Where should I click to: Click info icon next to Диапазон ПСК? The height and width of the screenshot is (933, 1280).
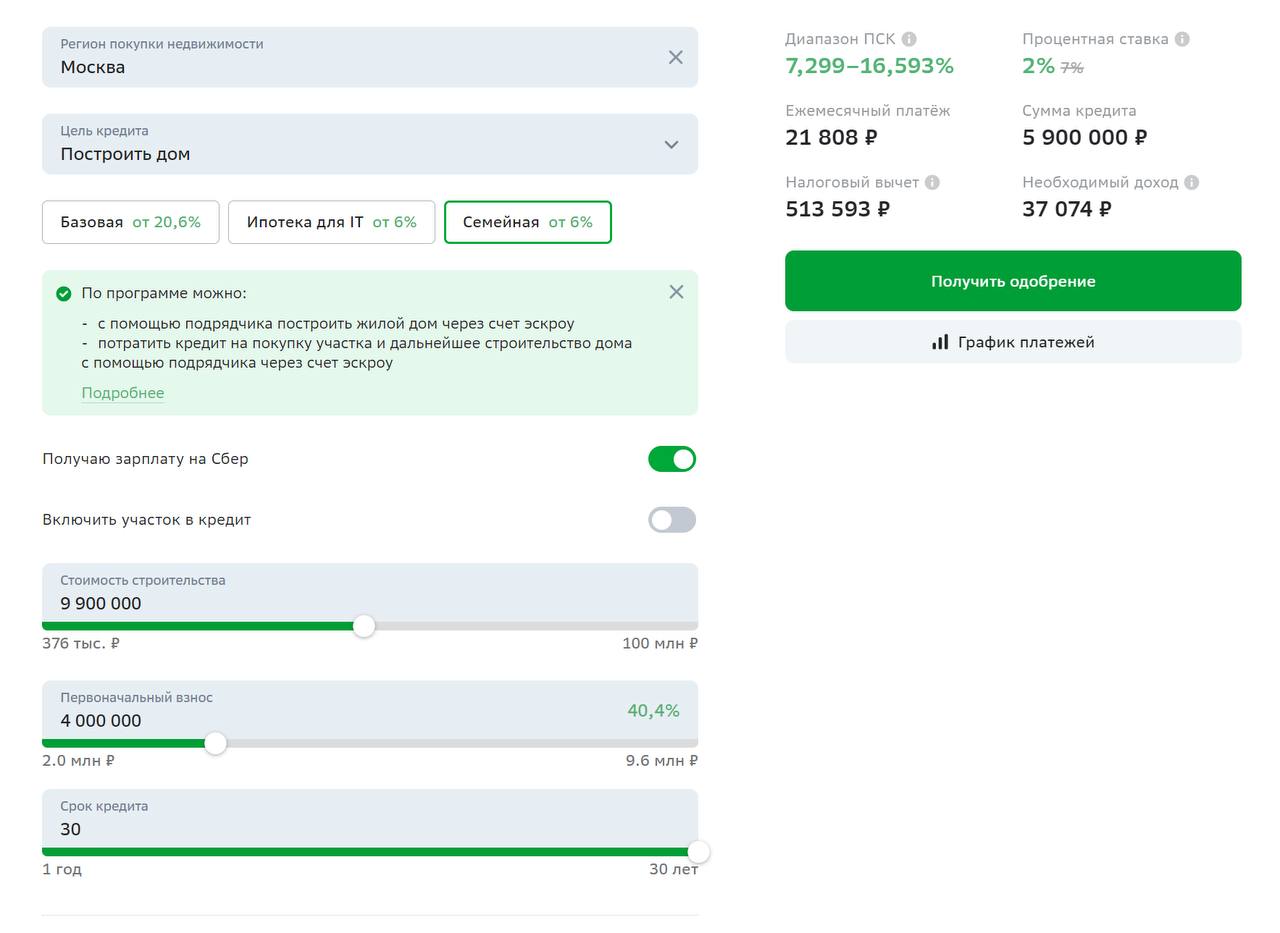[908, 39]
